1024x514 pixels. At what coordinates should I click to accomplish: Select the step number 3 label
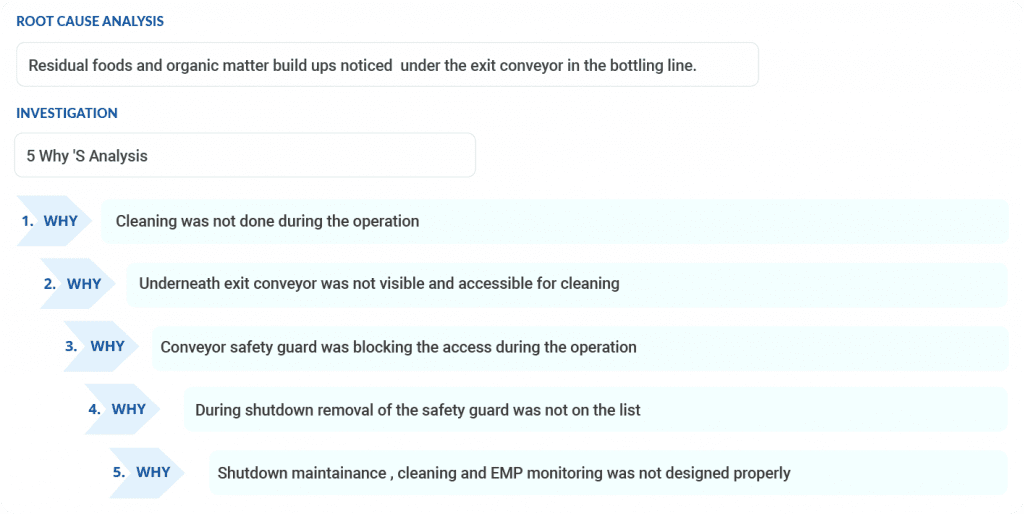point(71,346)
